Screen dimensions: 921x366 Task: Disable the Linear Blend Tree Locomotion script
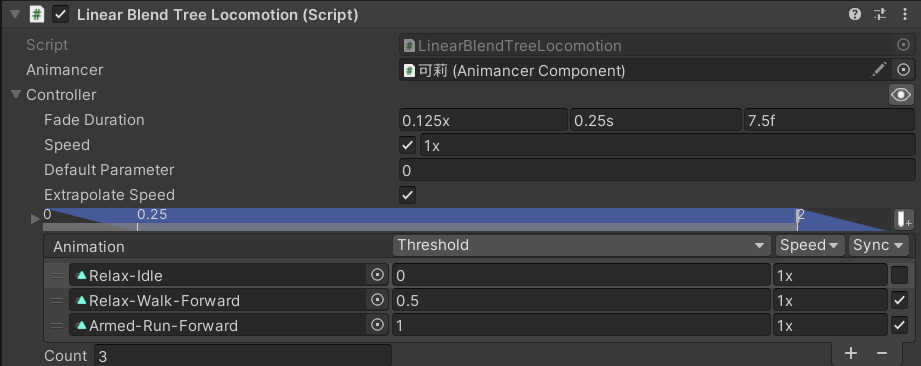pyautogui.click(x=60, y=15)
